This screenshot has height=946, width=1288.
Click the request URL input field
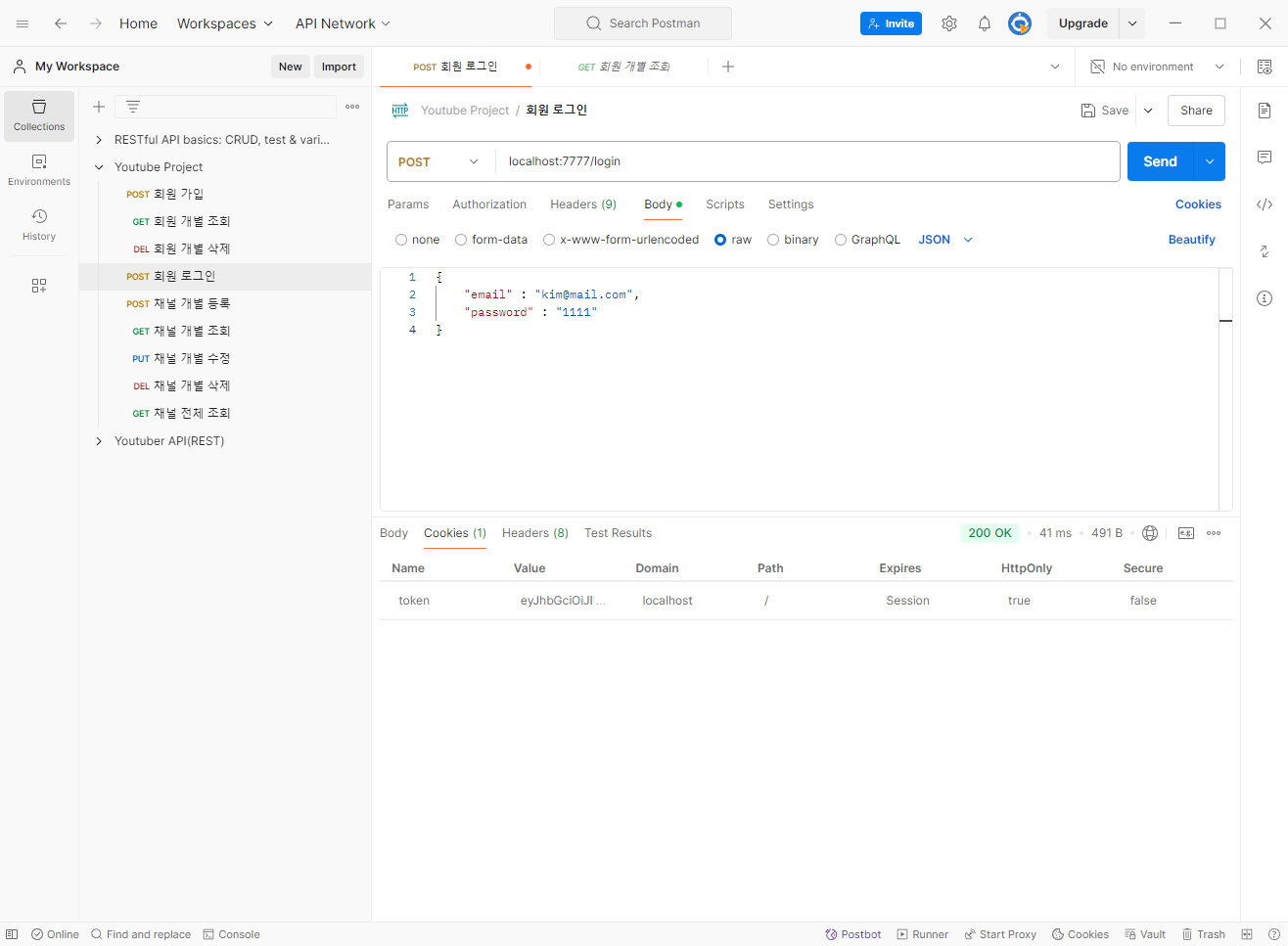click(807, 161)
